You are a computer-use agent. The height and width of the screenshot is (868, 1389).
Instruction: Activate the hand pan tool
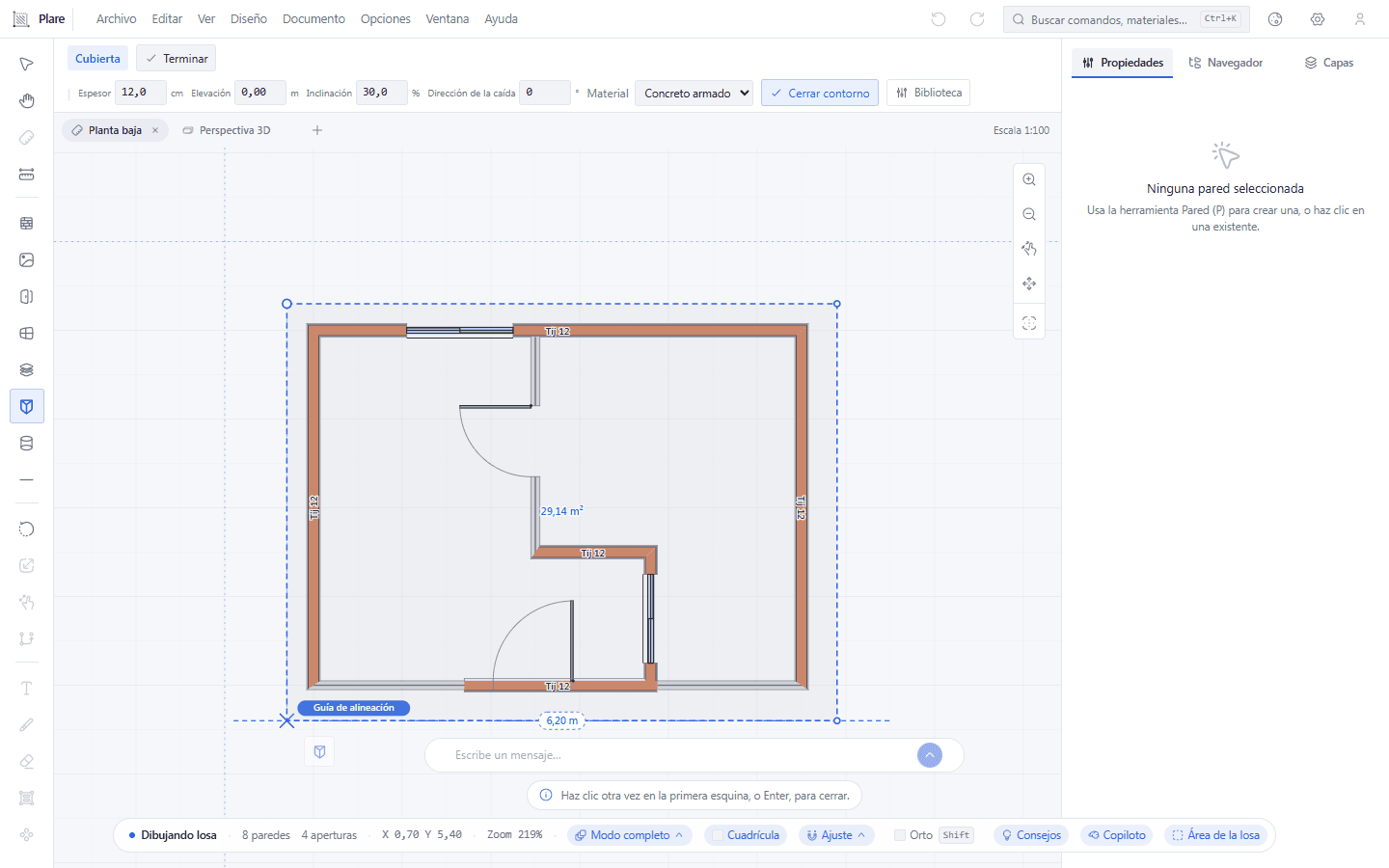27,101
